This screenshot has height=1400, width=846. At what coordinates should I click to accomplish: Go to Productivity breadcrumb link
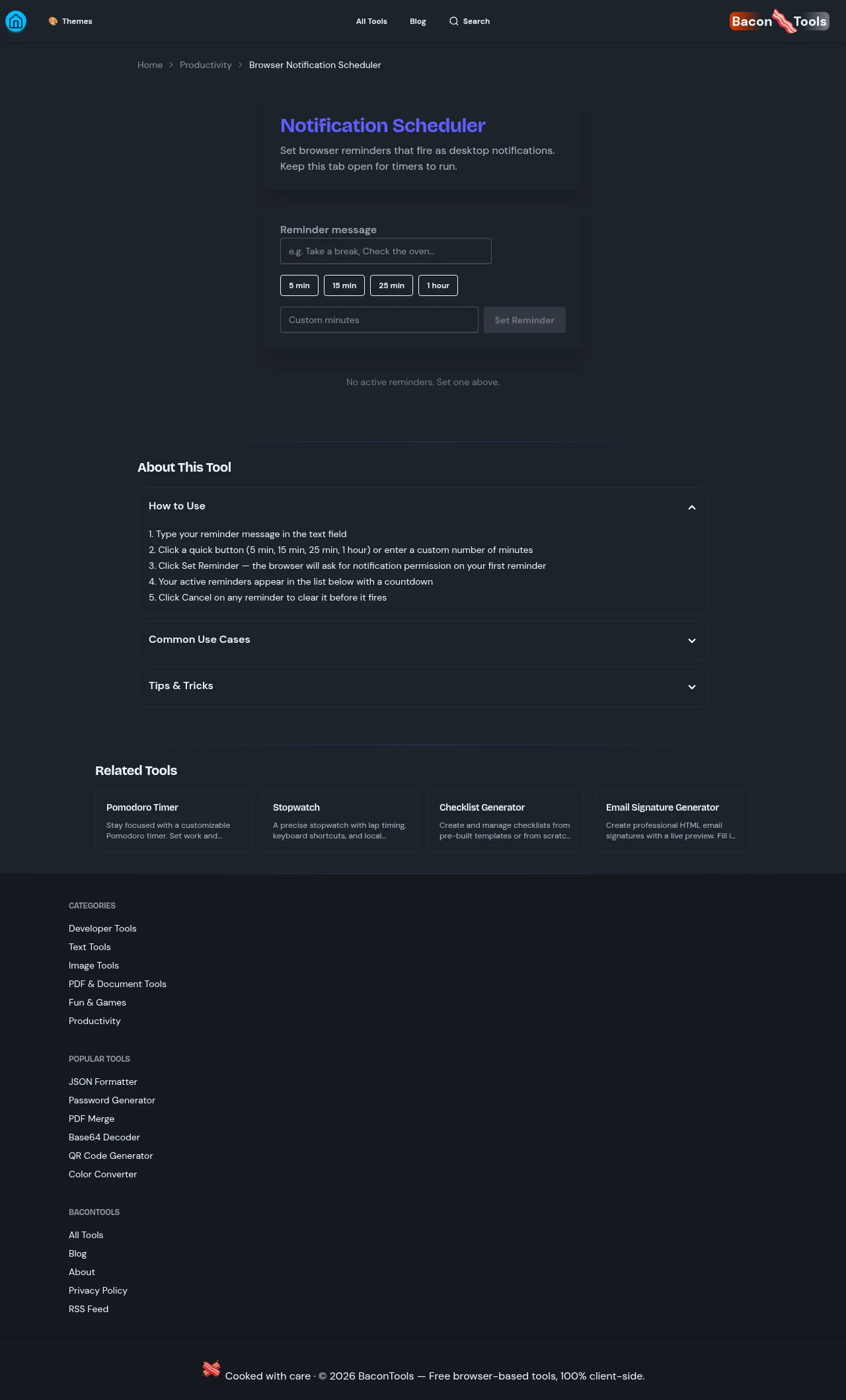coord(206,65)
